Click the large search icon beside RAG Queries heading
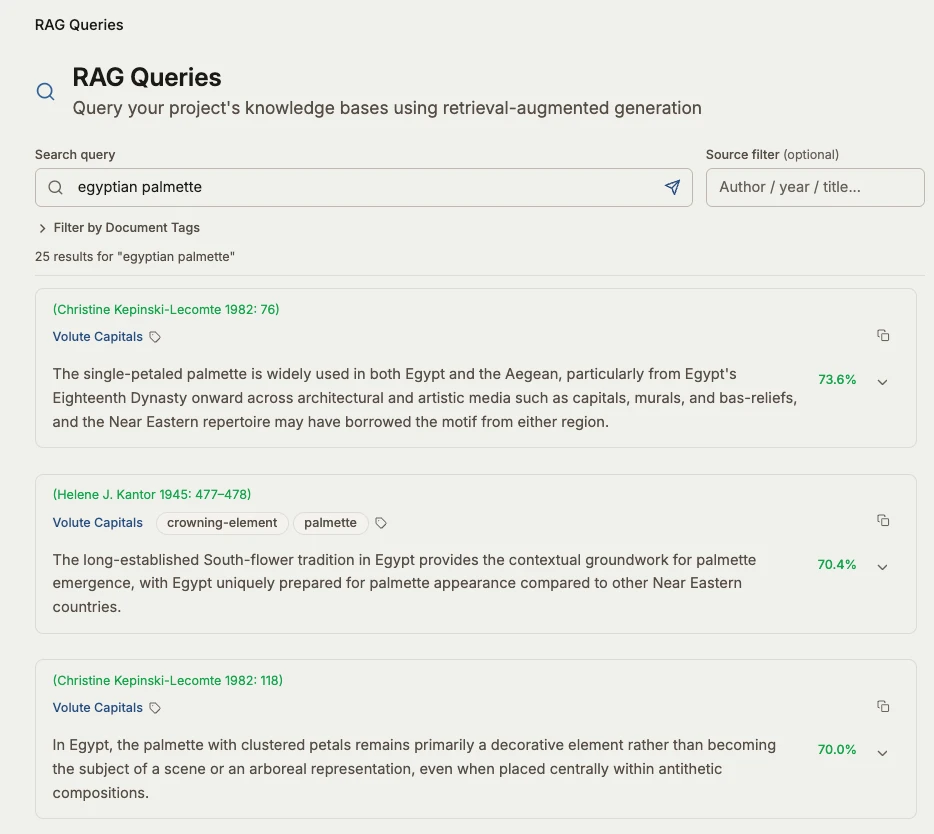The width and height of the screenshot is (934, 834). 46,92
